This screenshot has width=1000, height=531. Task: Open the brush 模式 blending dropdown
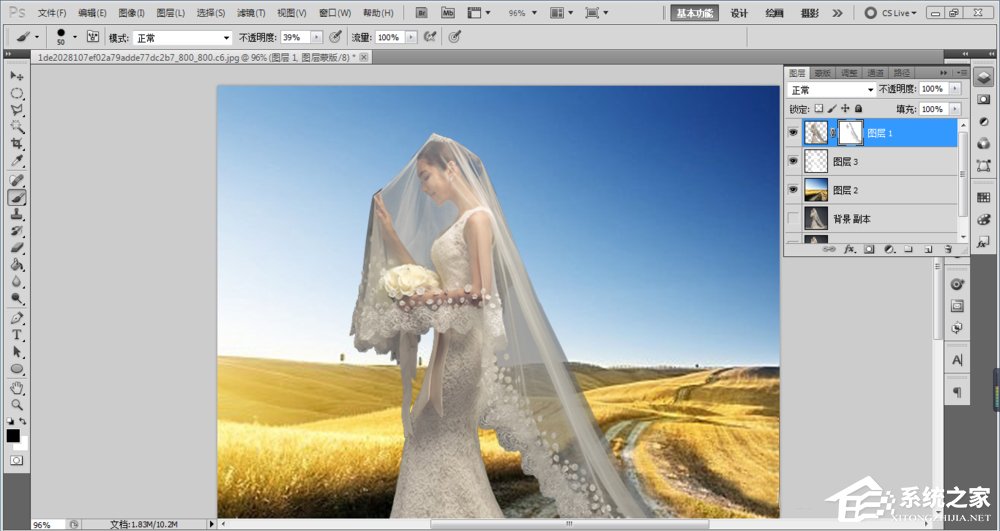pyautogui.click(x=183, y=37)
